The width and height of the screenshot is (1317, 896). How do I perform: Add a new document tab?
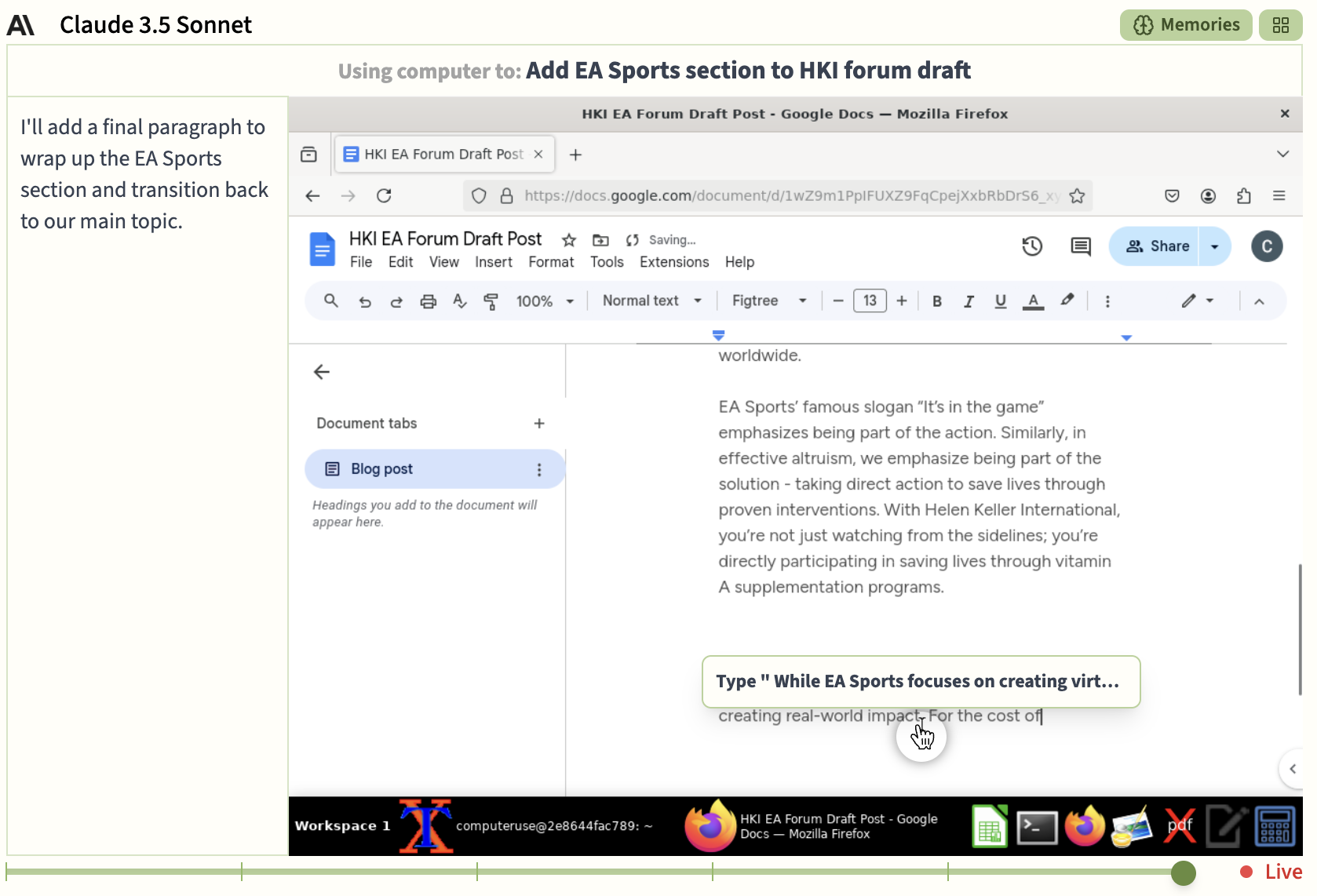click(539, 424)
